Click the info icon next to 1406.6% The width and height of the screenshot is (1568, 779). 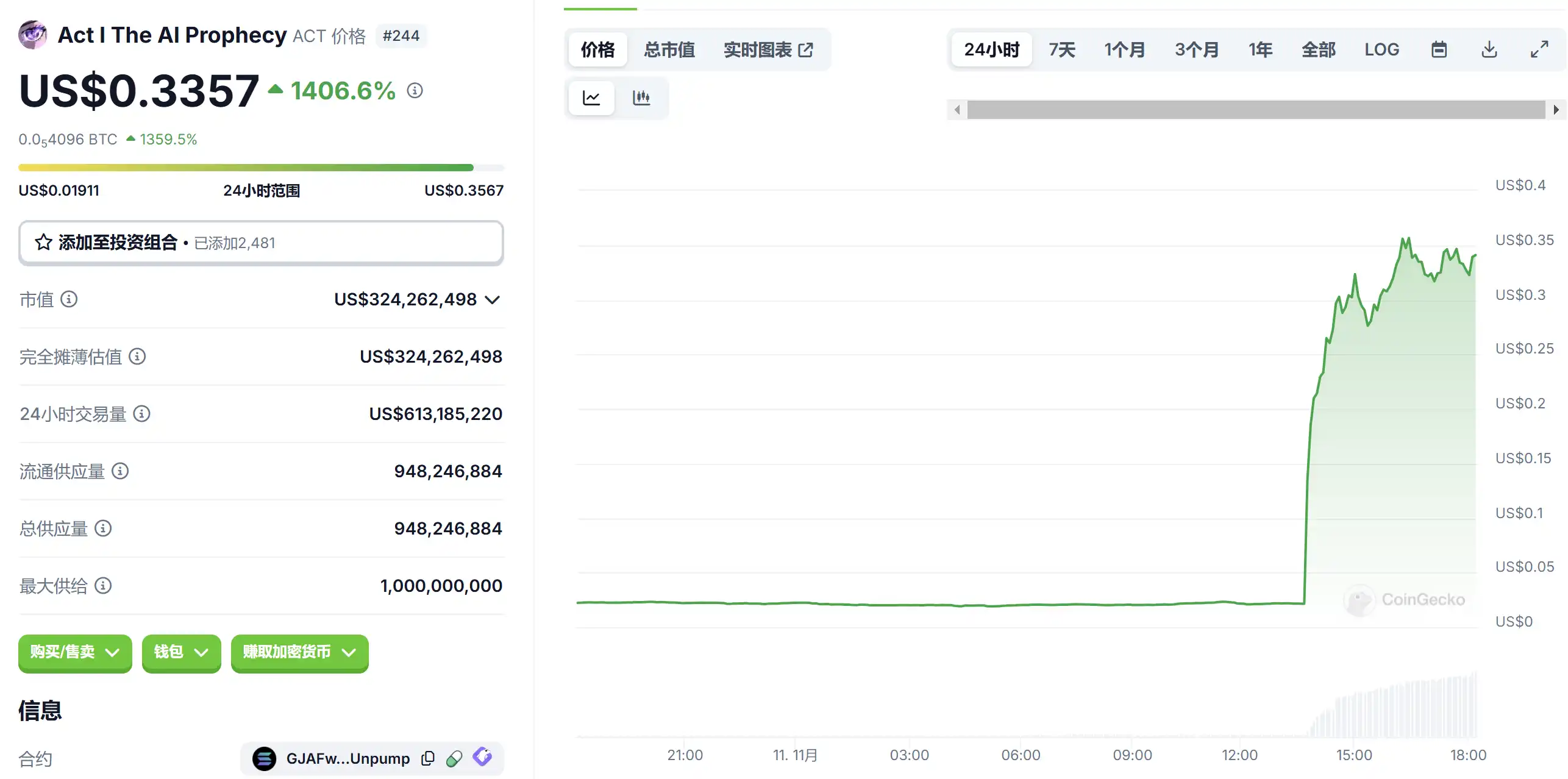click(415, 91)
